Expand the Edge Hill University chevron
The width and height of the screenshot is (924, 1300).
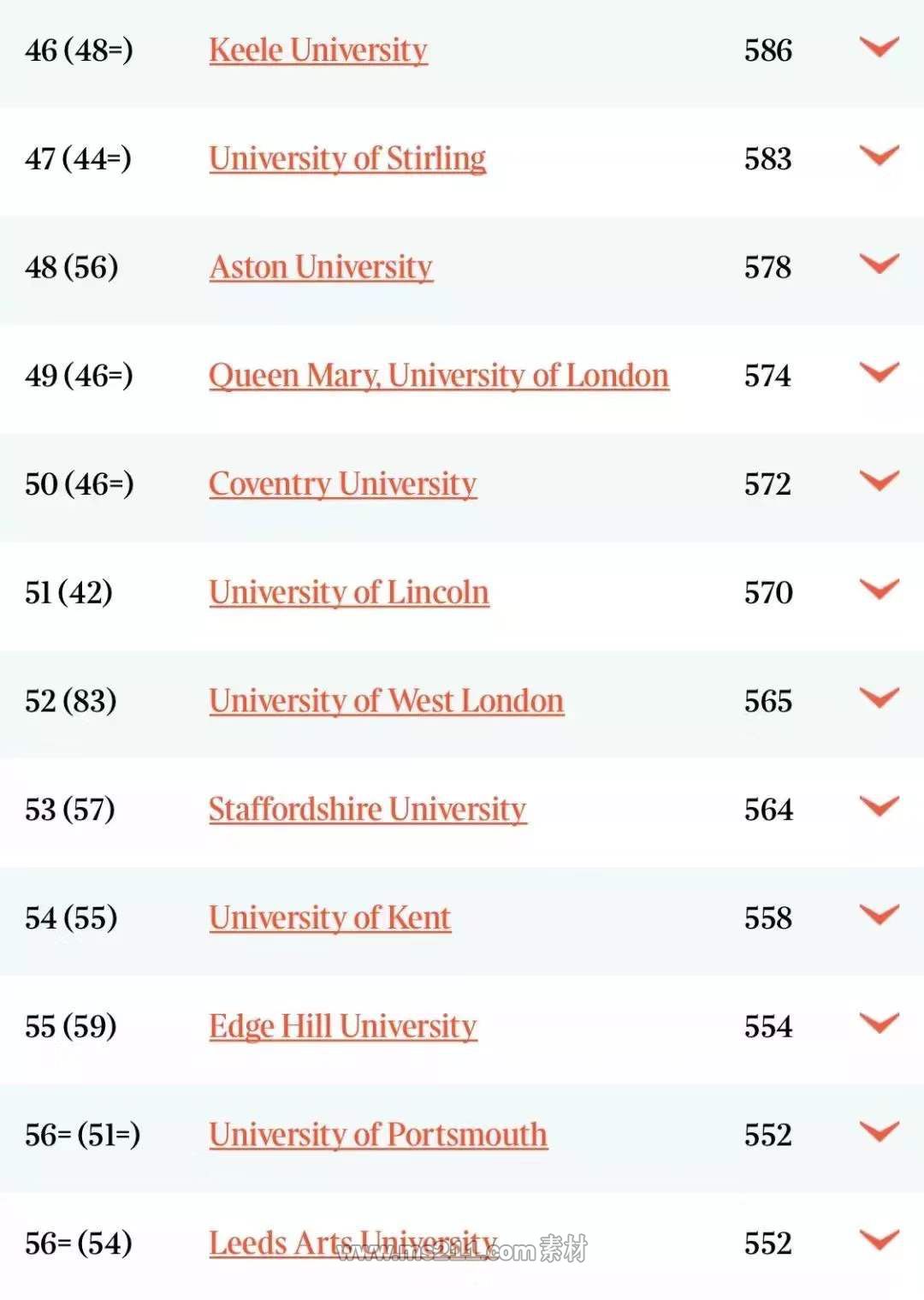[879, 1024]
